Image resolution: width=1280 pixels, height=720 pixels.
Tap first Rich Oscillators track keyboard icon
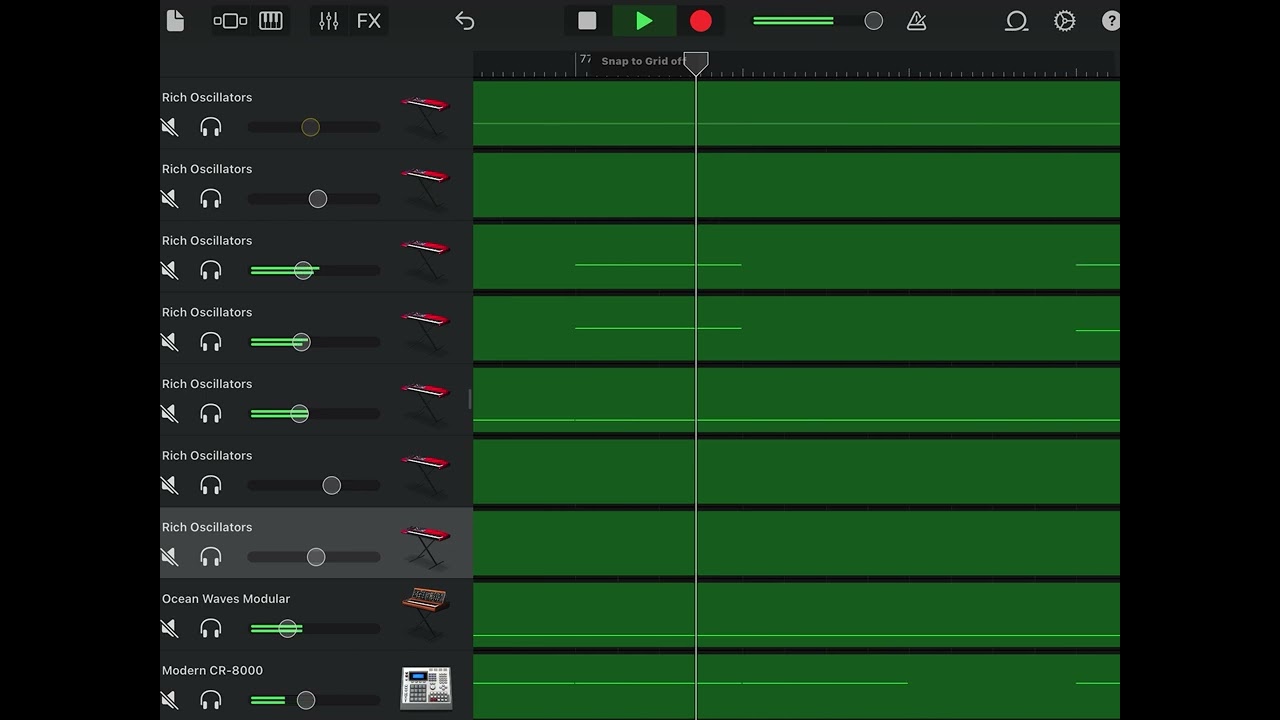[x=426, y=116]
